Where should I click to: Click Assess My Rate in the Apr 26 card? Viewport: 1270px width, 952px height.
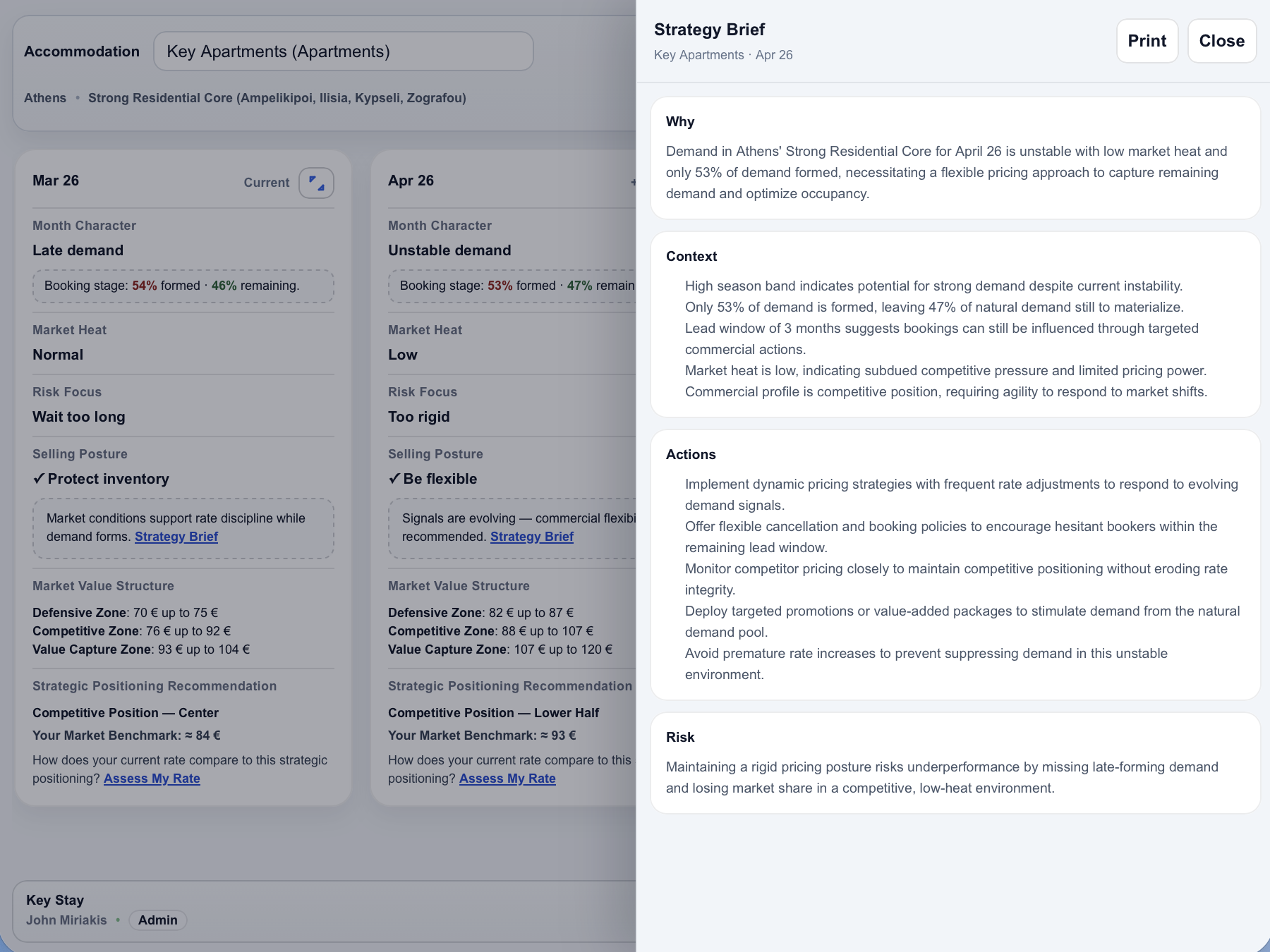click(507, 779)
